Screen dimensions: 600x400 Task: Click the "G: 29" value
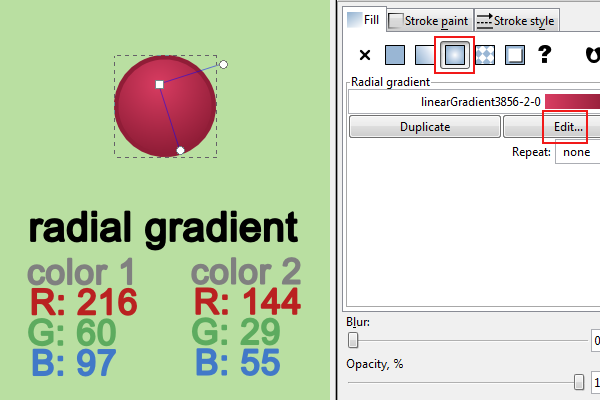click(x=236, y=332)
